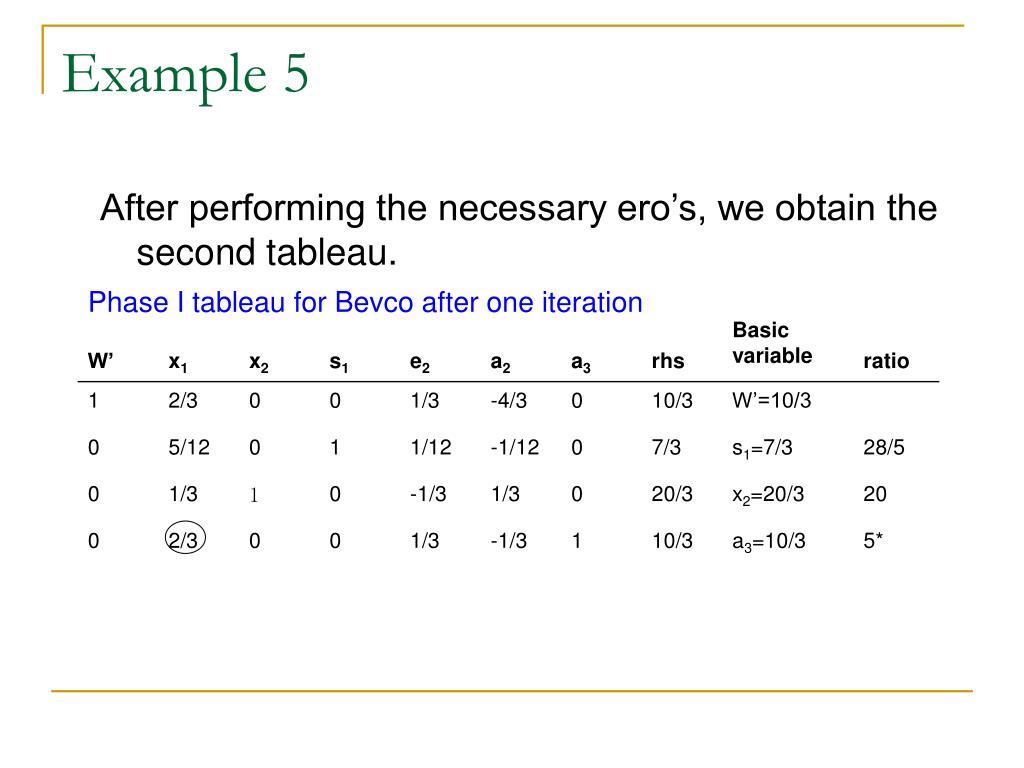Click the 5/12 cell in x1 column
This screenshot has width=1024, height=768.
click(x=189, y=447)
